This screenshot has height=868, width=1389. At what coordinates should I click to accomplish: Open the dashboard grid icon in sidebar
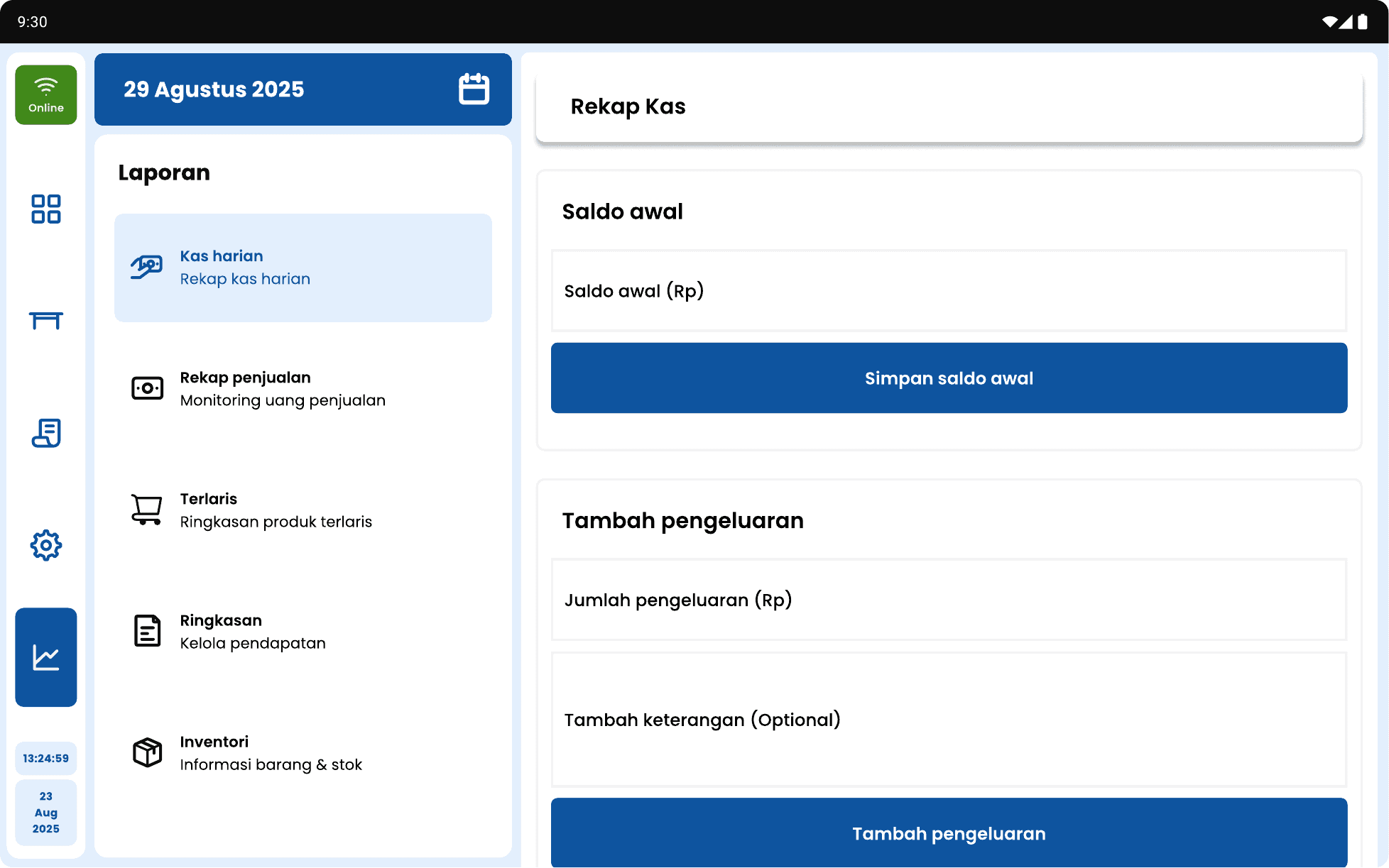46,209
